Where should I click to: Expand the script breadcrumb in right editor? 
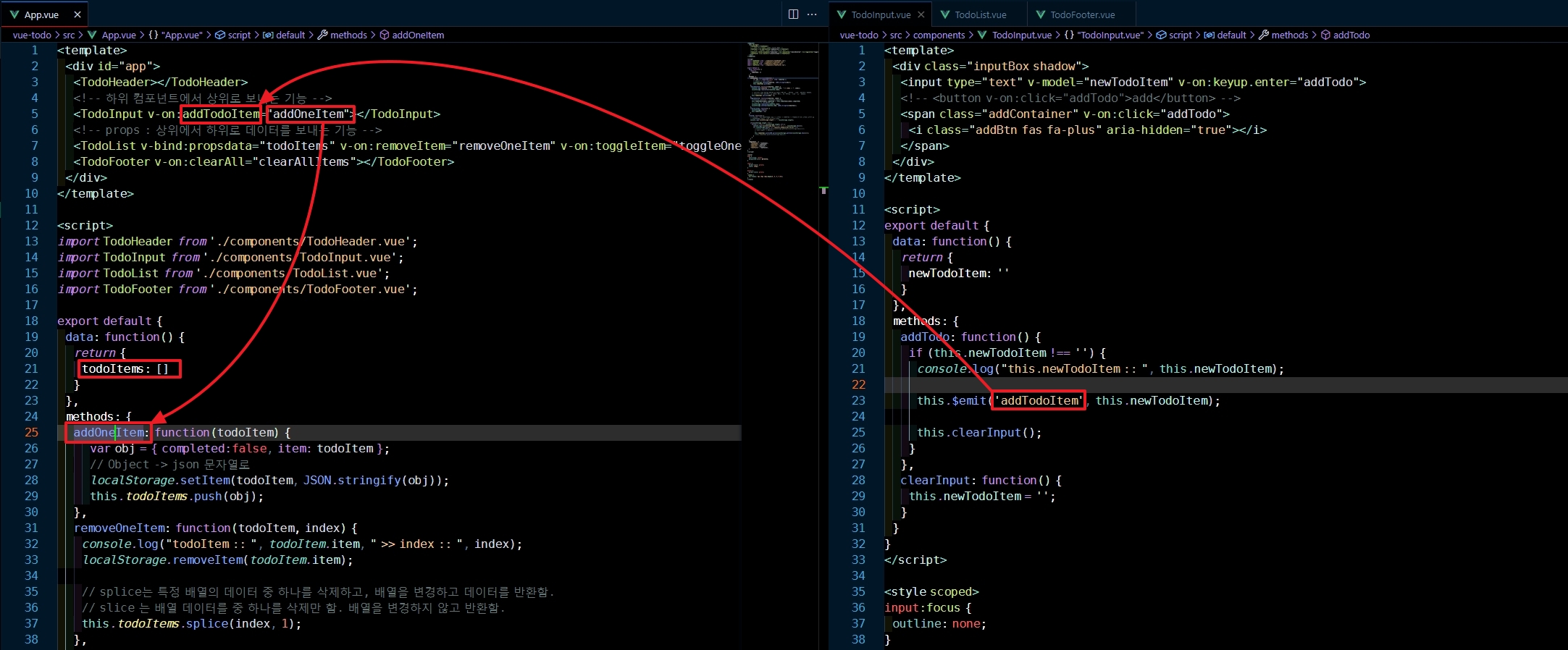[x=1180, y=35]
